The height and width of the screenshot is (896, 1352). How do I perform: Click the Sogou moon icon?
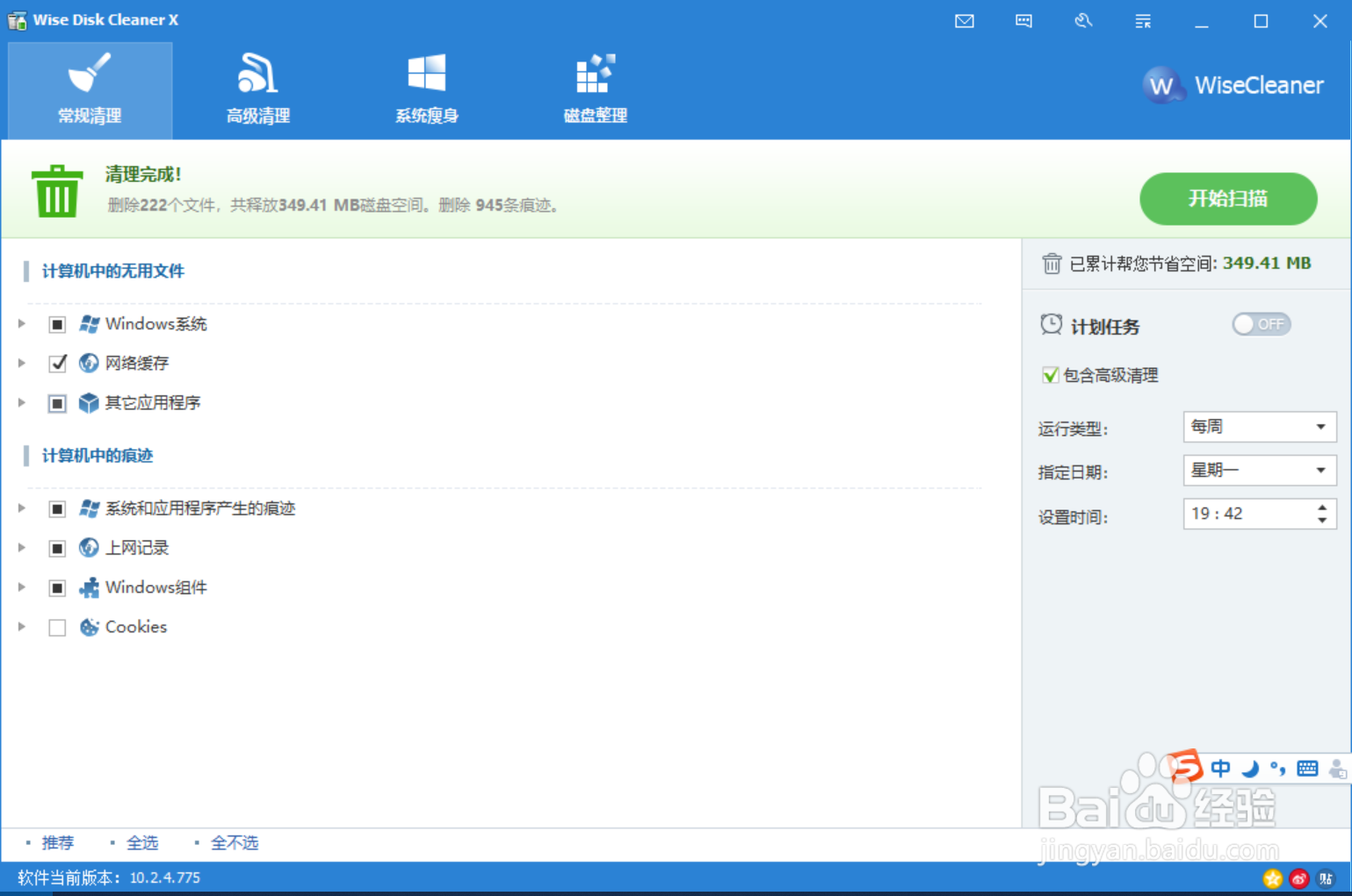click(x=1249, y=770)
